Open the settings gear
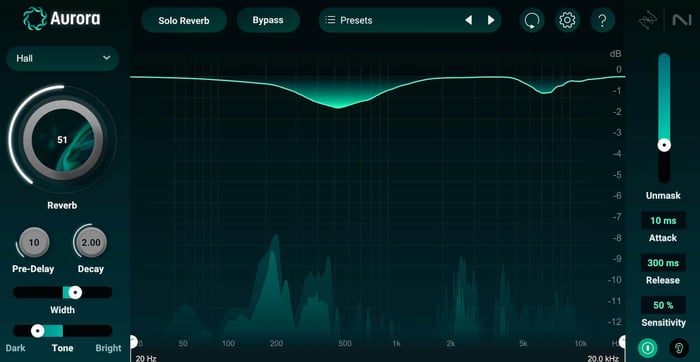Screen dimensions: 700x362 [567, 20]
